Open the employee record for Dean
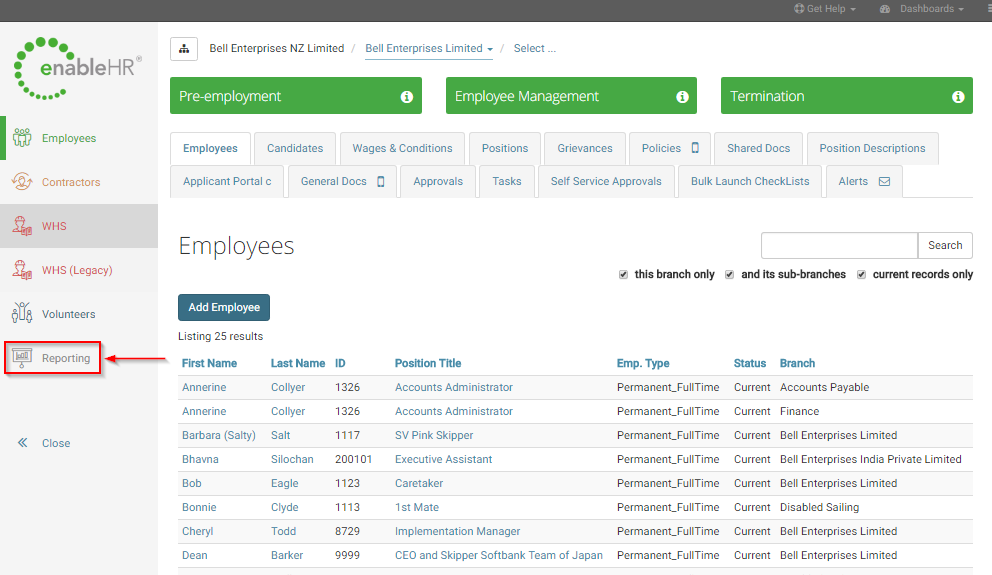Image resolution: width=992 pixels, height=575 pixels. point(194,555)
